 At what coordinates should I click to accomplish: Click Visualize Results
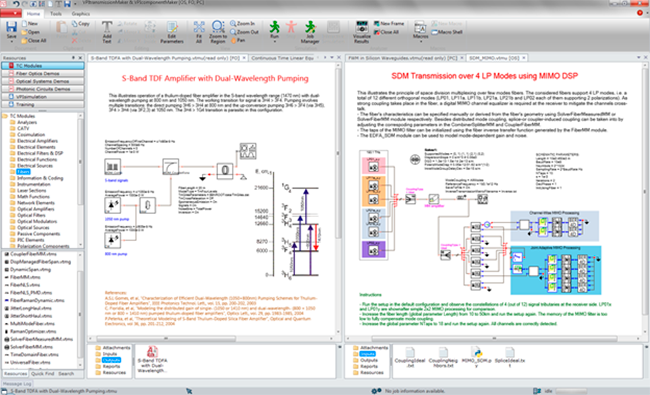tap(361, 32)
